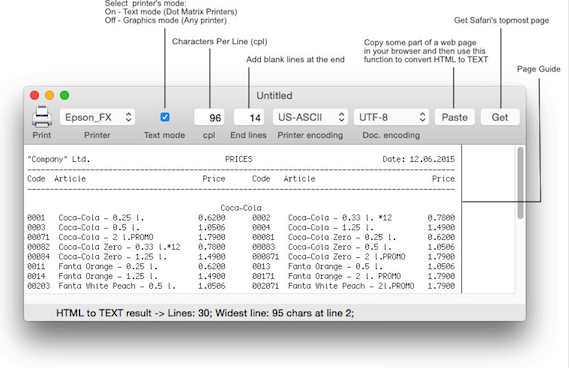Click the vertical scrollbar thumb
Screen dimensions: 569x368
tap(520, 183)
